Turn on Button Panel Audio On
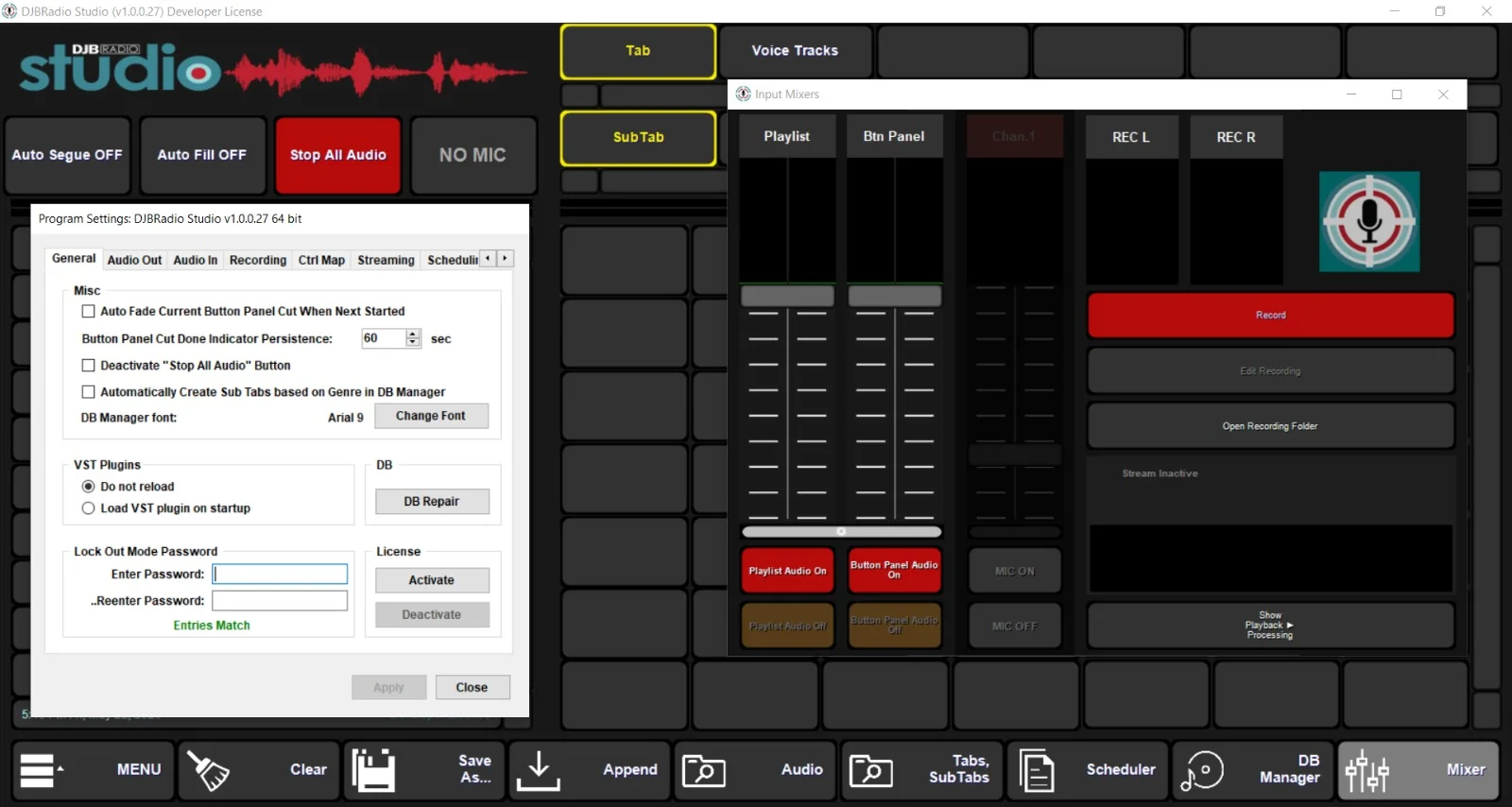1512x807 pixels. click(x=894, y=571)
